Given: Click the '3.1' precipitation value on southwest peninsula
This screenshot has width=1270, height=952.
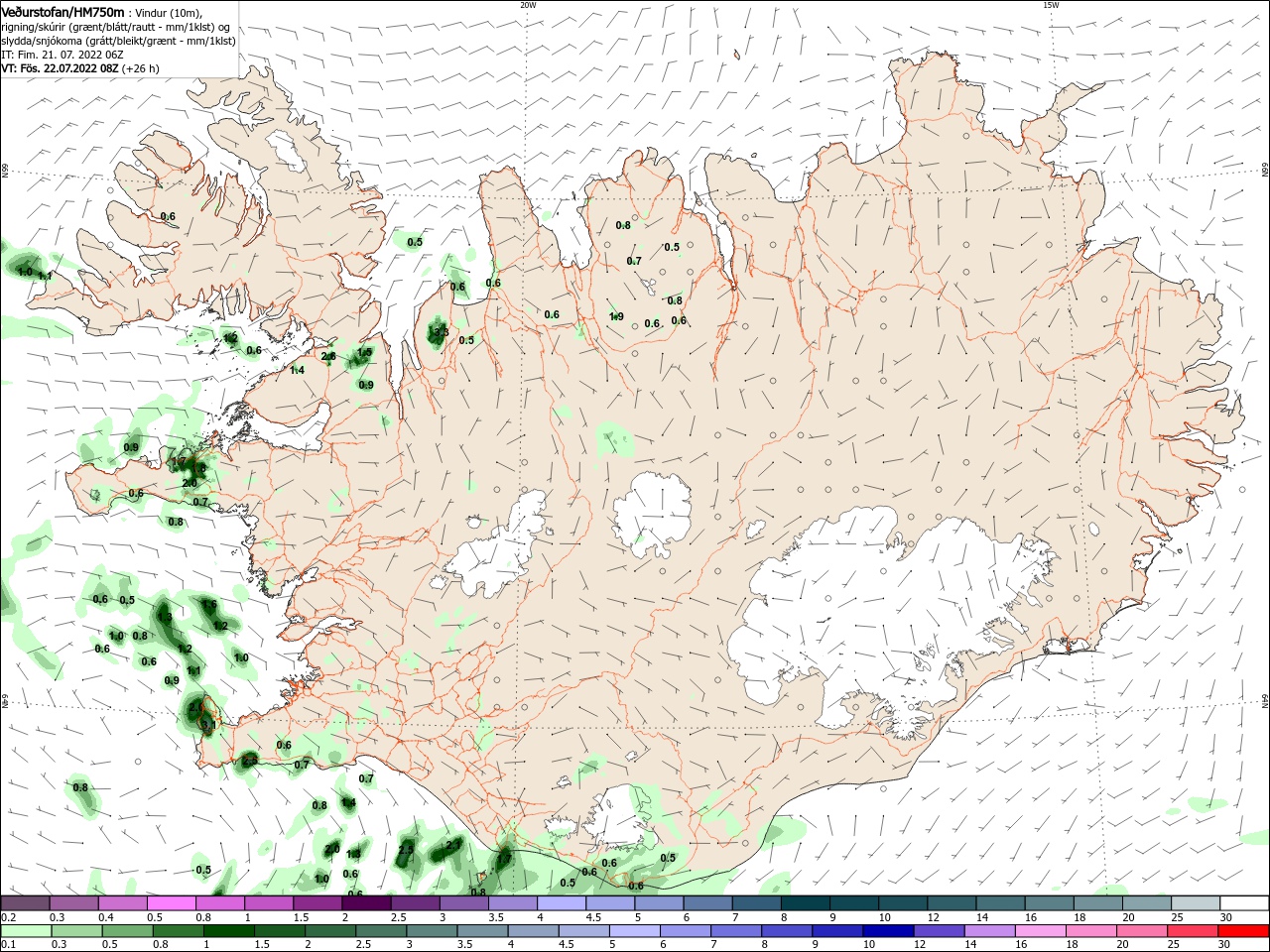Looking at the screenshot, I should [208, 726].
